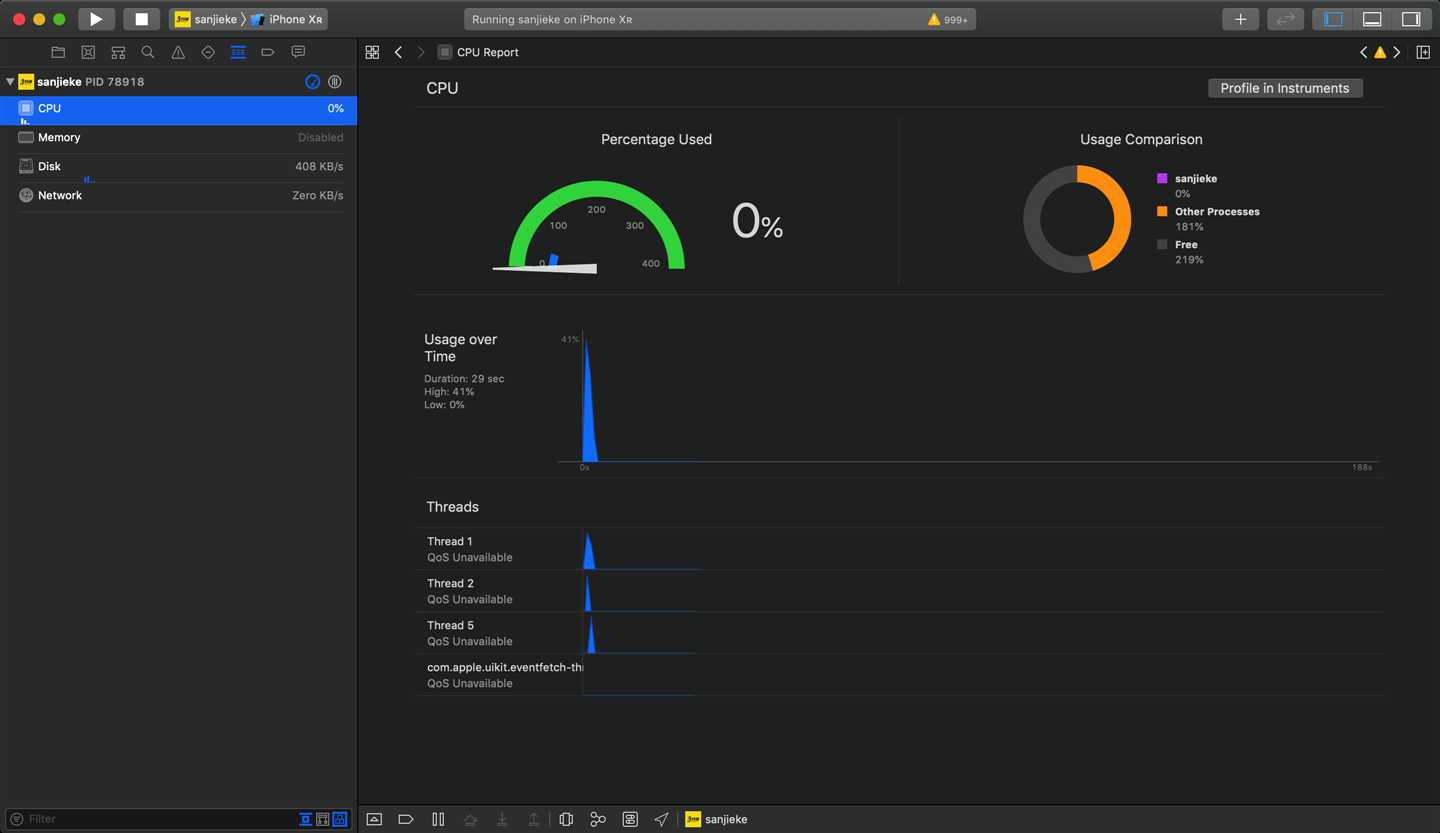Screen dimensions: 1440x833
Task: Click the Thread 5 row
Action: pyautogui.click(x=900, y=633)
